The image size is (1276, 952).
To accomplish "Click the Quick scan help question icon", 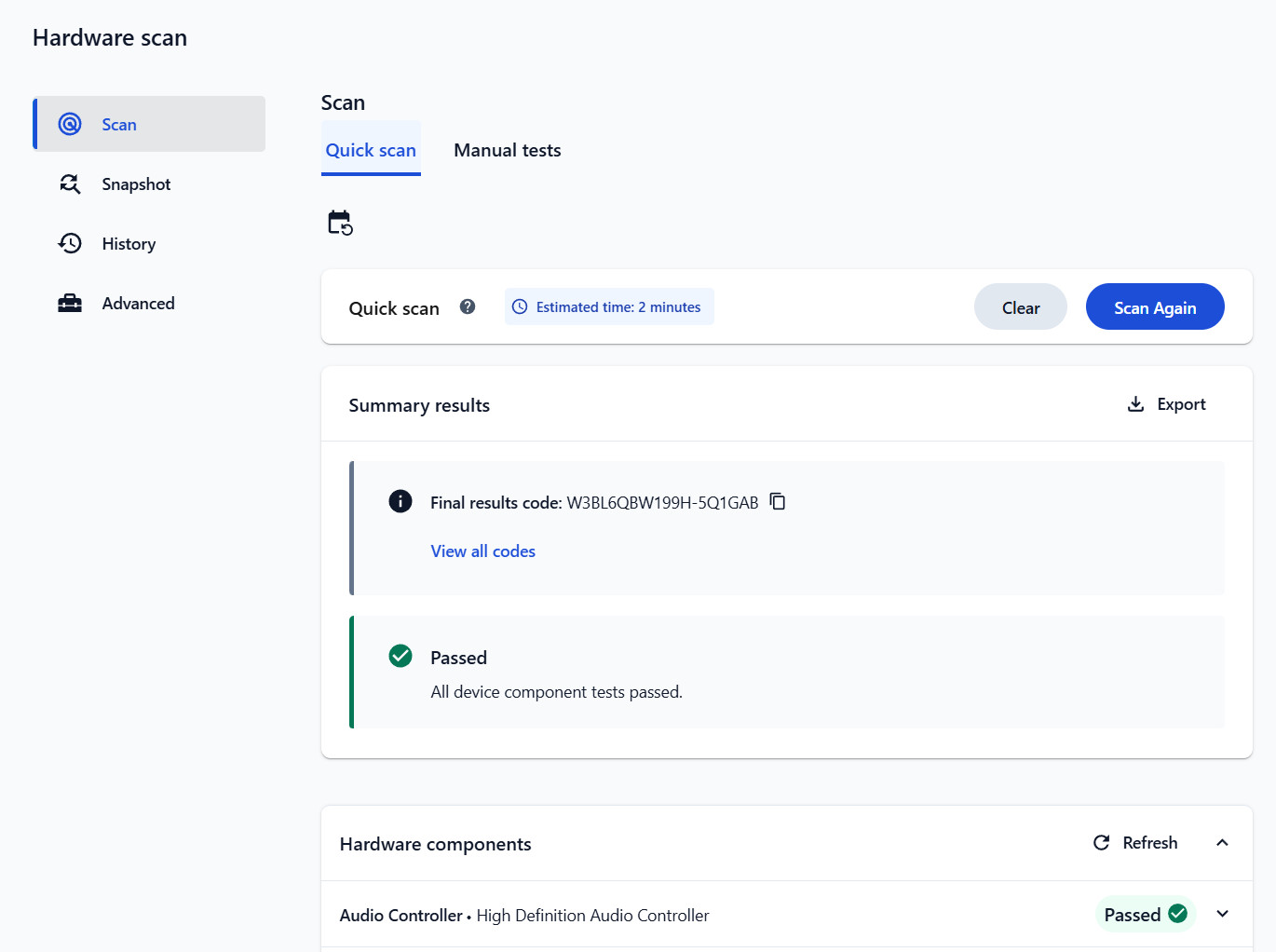I will [468, 306].
